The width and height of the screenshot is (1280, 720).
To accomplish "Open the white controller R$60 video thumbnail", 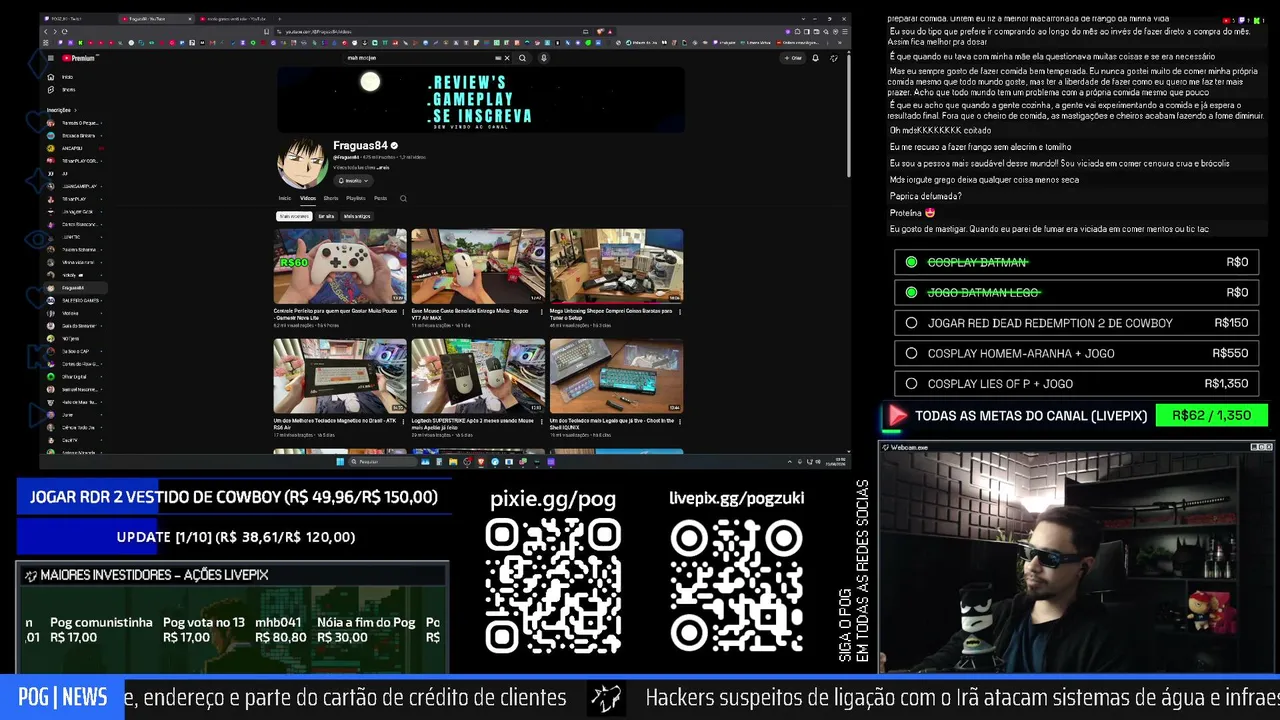I will 340,266.
